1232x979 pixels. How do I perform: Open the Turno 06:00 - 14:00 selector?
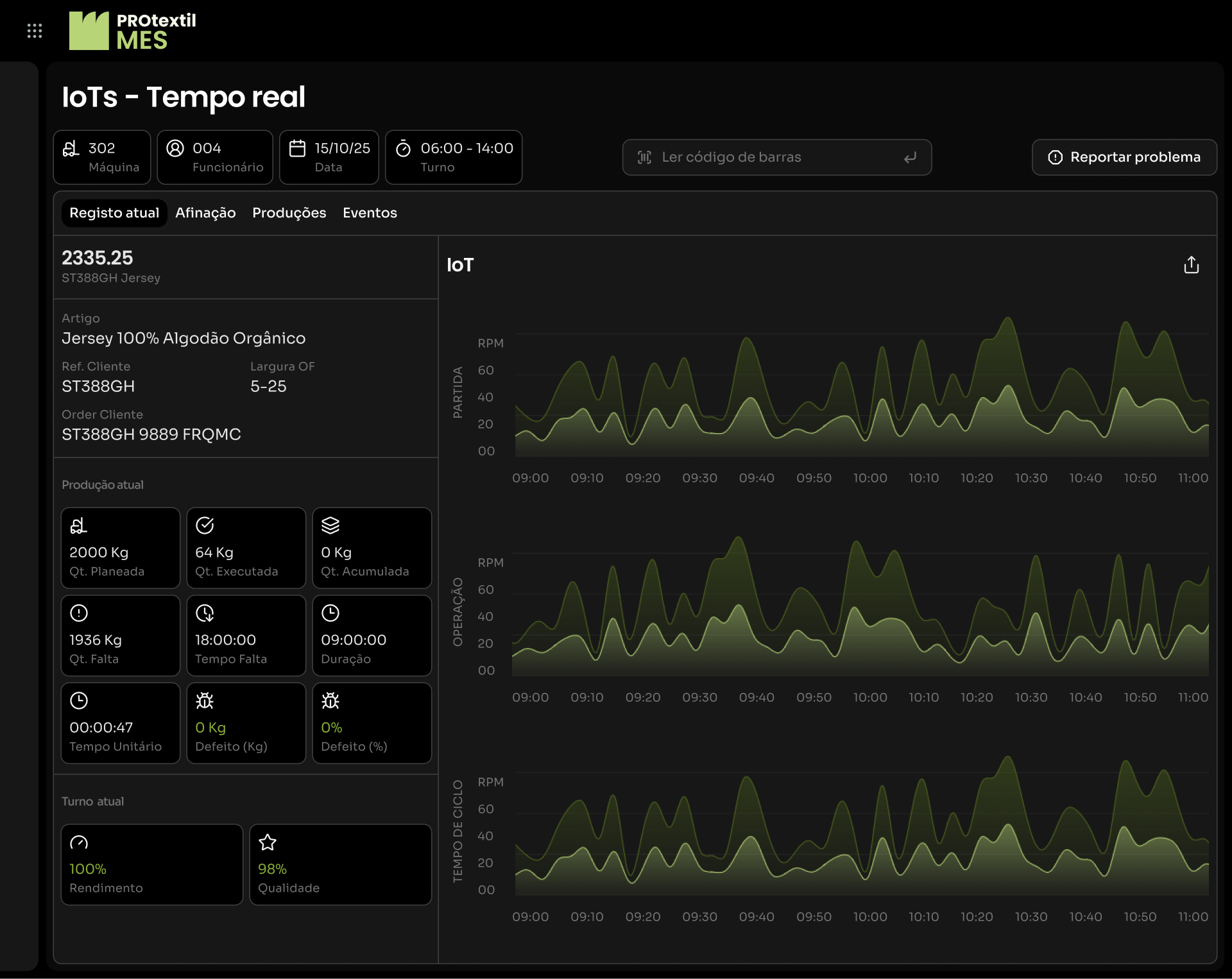tap(454, 157)
